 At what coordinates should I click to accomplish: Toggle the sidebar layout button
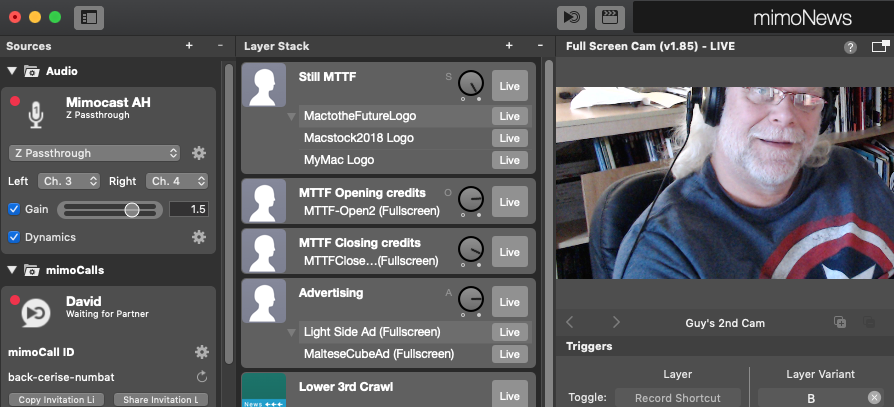point(89,17)
